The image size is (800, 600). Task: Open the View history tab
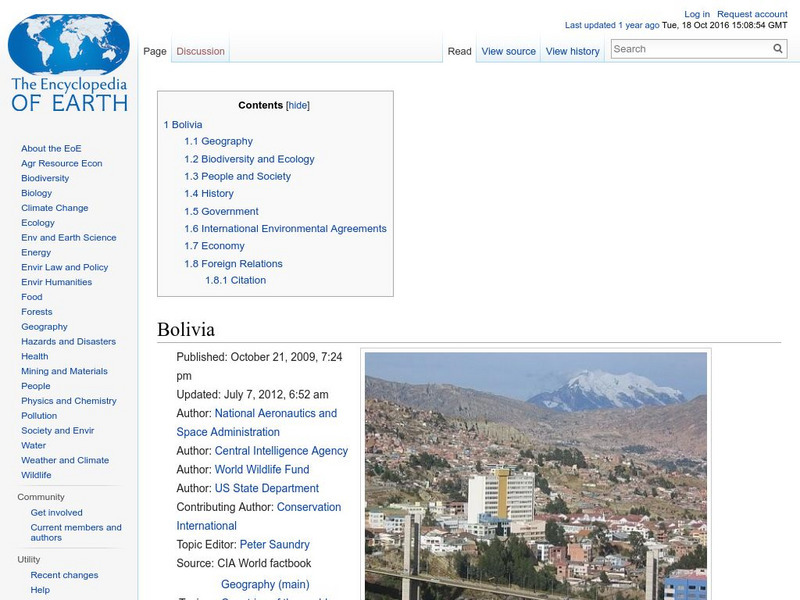(572, 50)
